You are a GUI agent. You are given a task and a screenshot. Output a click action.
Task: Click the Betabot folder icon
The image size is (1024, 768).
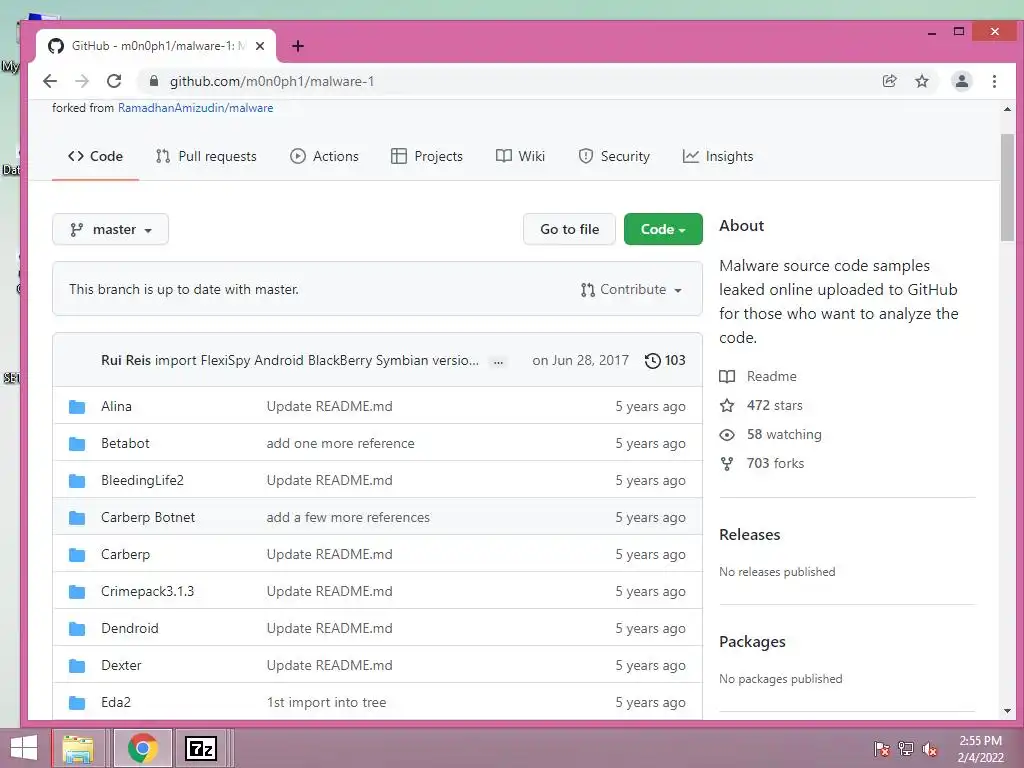pyautogui.click(x=77, y=443)
